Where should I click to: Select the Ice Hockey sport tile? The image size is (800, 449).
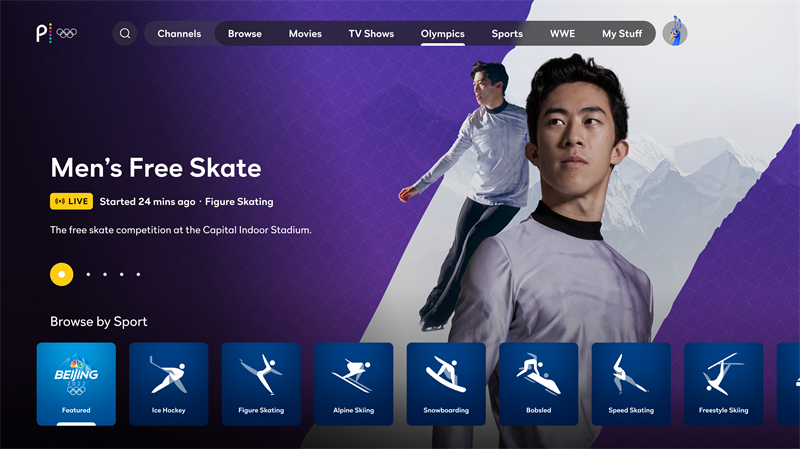point(169,384)
